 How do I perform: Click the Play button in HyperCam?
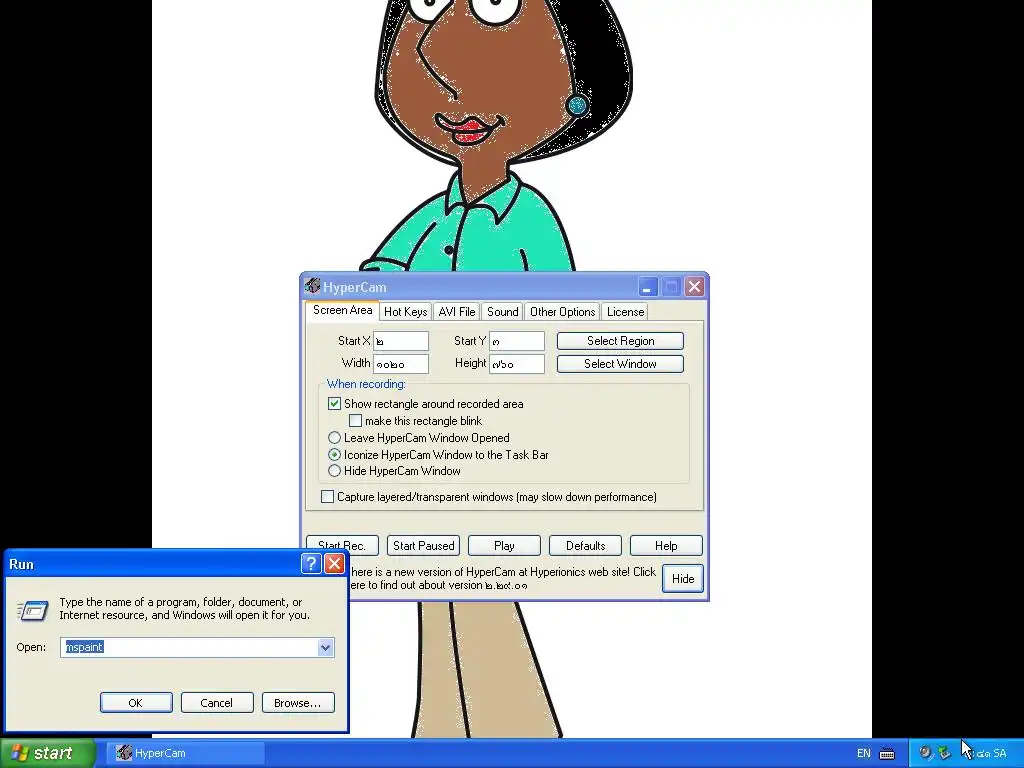click(x=504, y=545)
